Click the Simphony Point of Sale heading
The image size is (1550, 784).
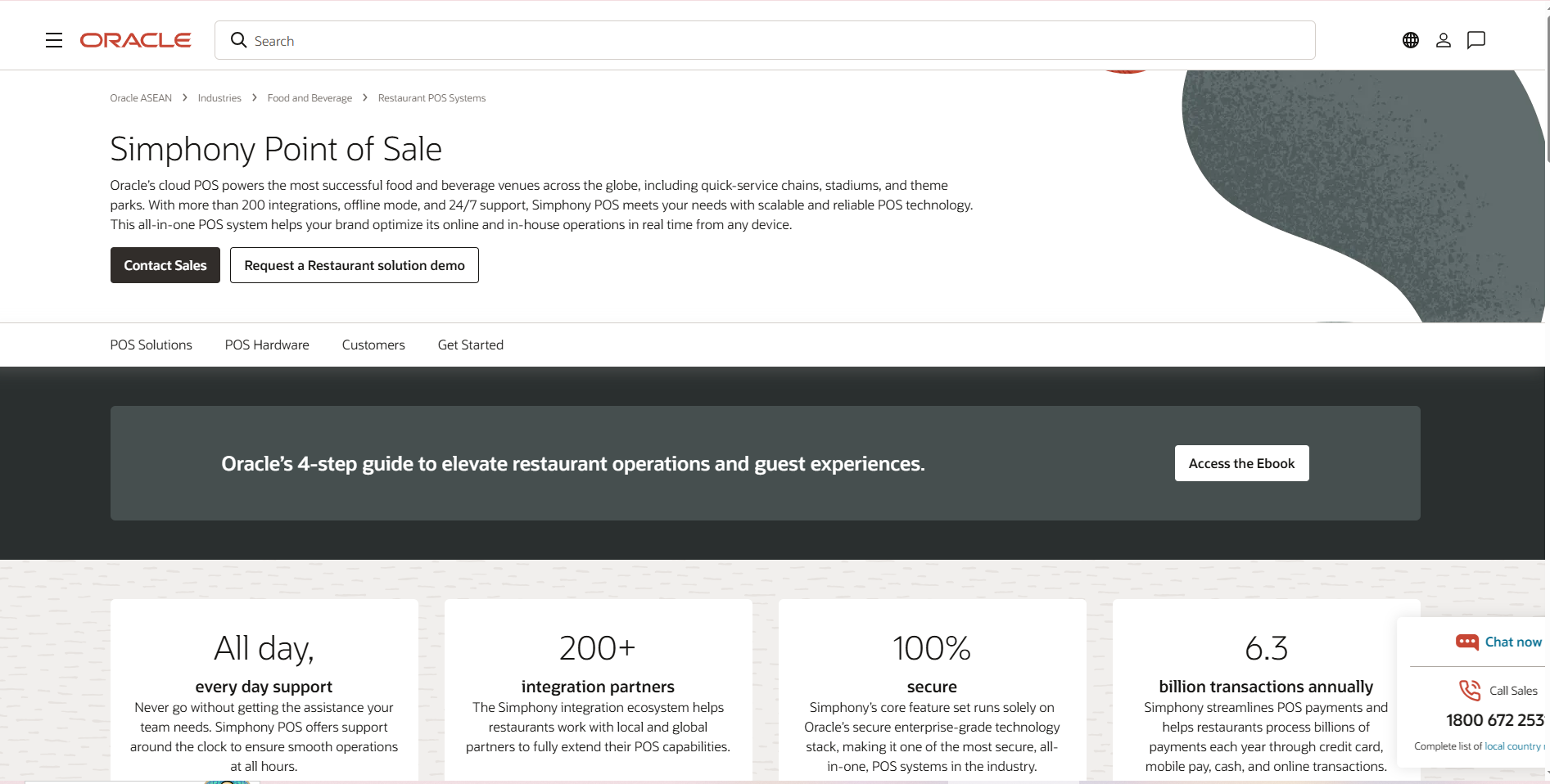276,149
